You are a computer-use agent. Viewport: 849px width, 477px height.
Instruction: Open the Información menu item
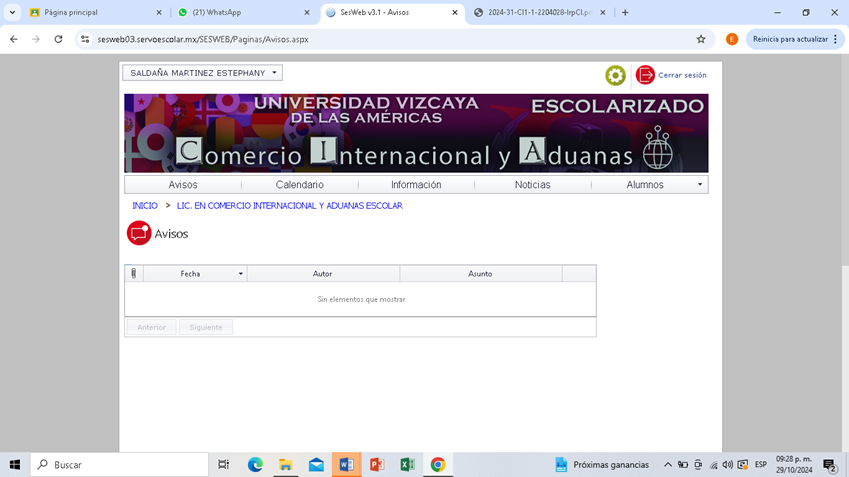point(416,185)
